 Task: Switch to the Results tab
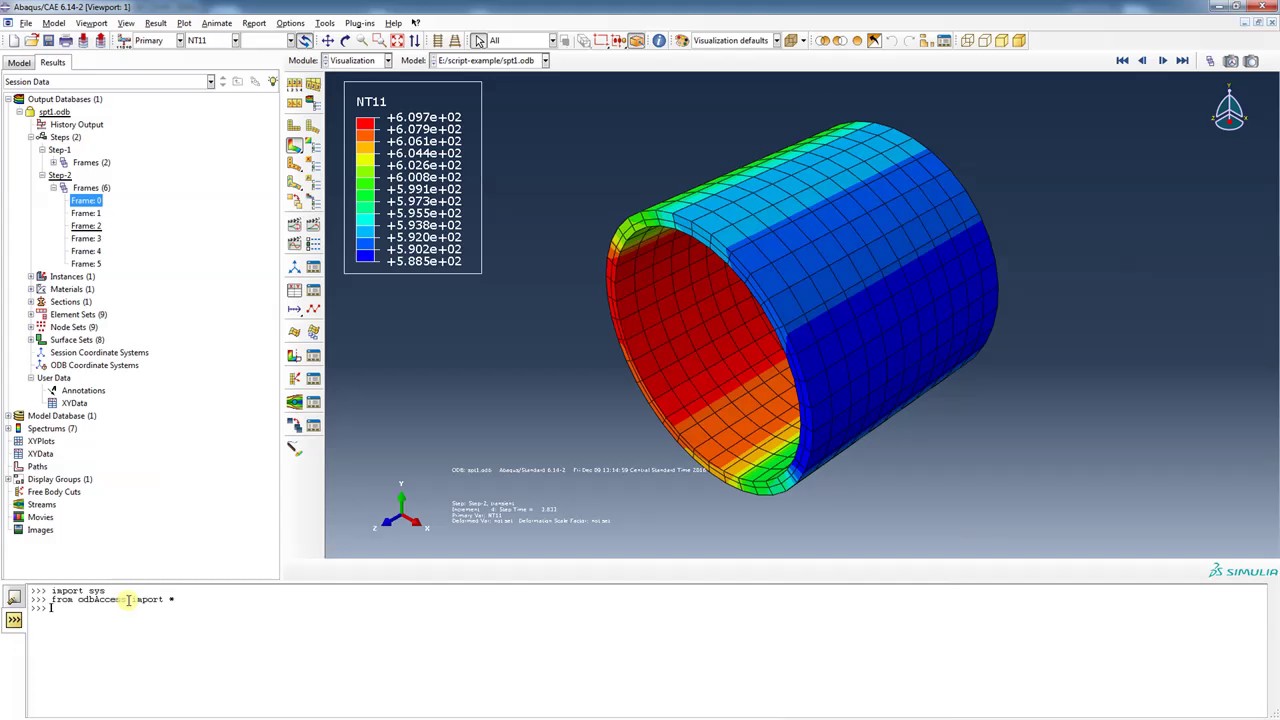tap(53, 62)
